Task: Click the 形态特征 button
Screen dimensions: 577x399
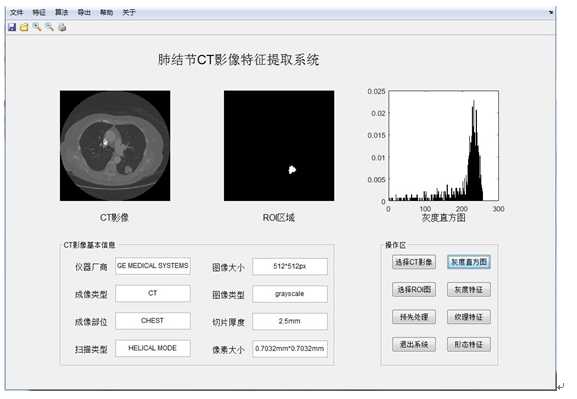Action: 469,345
